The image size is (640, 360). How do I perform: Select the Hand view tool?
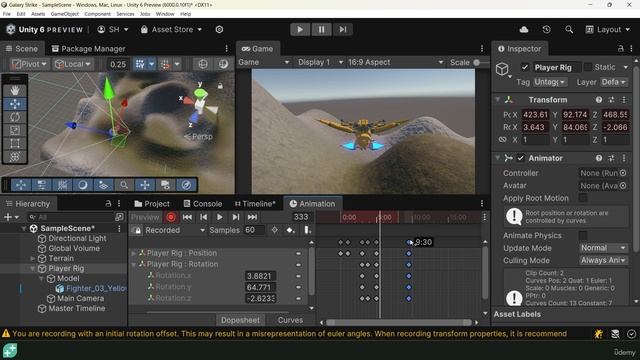click(x=15, y=90)
